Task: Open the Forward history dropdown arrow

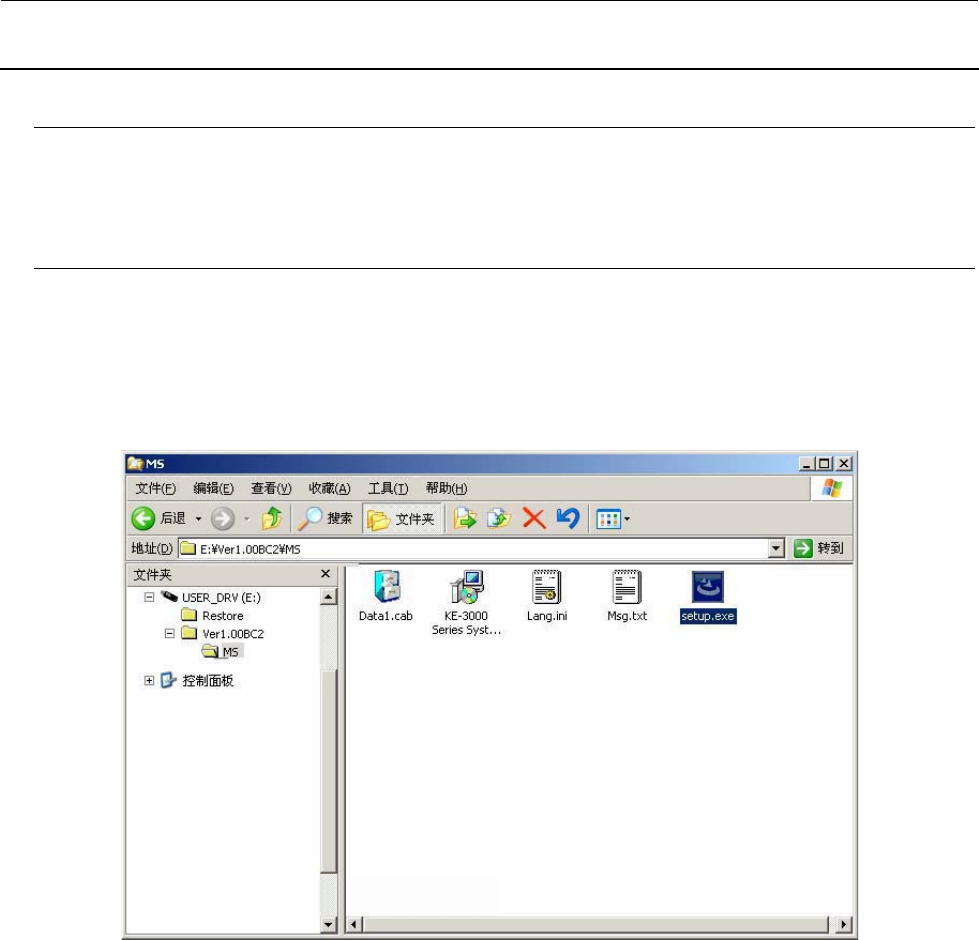Action: coord(247,519)
